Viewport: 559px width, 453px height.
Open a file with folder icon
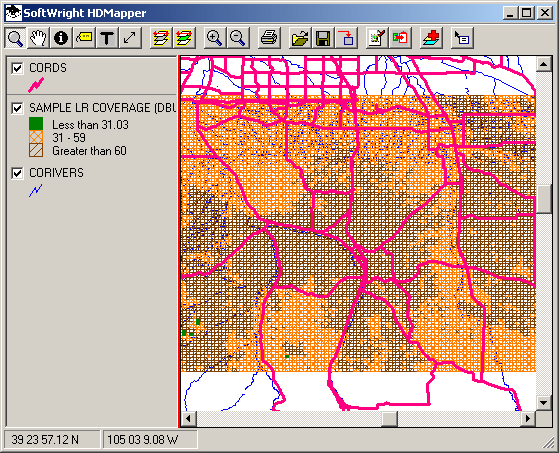tap(299, 38)
